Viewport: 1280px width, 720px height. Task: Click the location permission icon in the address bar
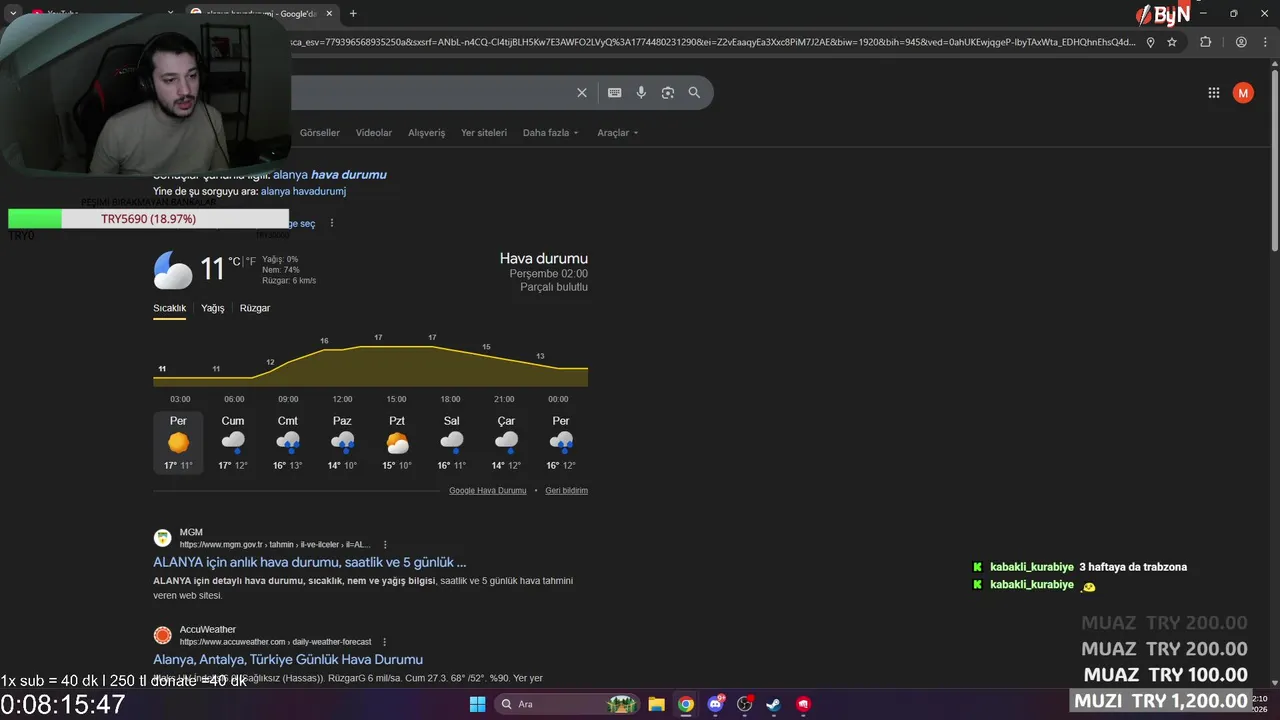[x=1151, y=42]
